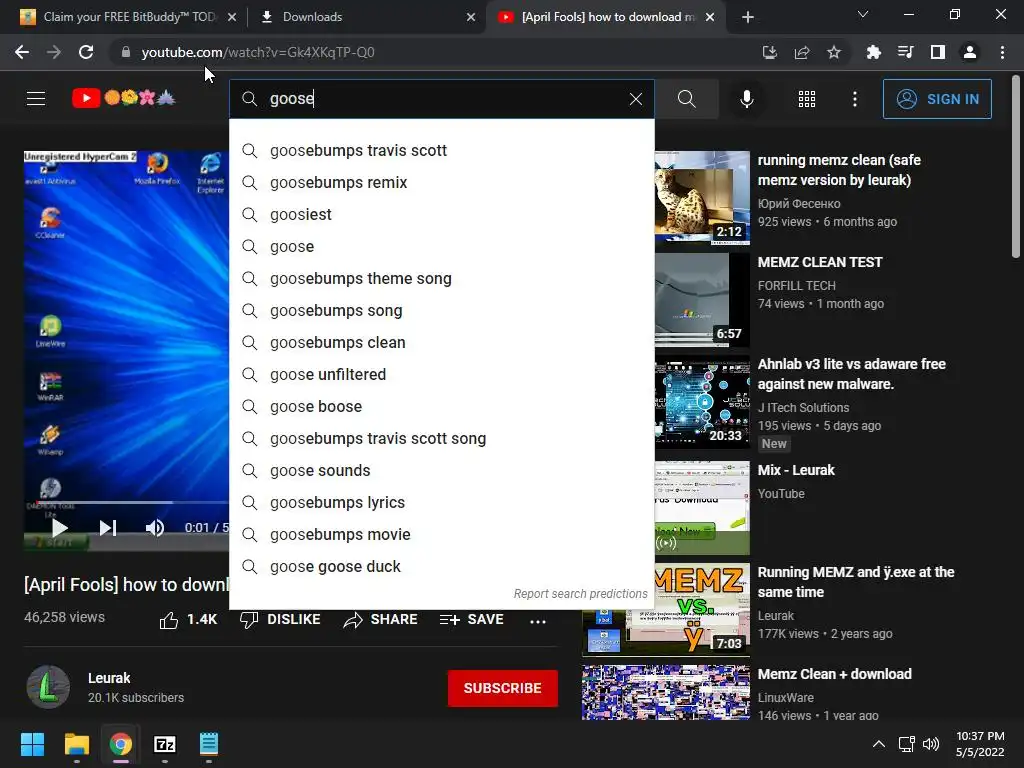1024x768 pixels.
Task: Open more actions ellipsis below video
Action: pyautogui.click(x=537, y=621)
